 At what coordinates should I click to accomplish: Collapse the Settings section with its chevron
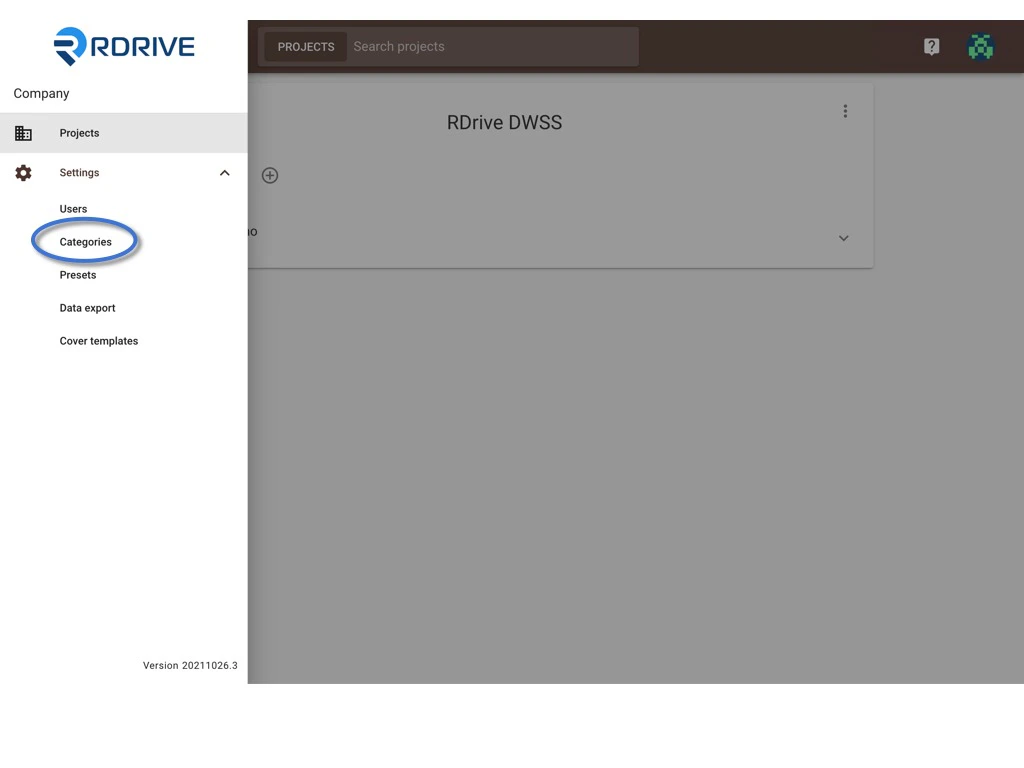coord(224,172)
